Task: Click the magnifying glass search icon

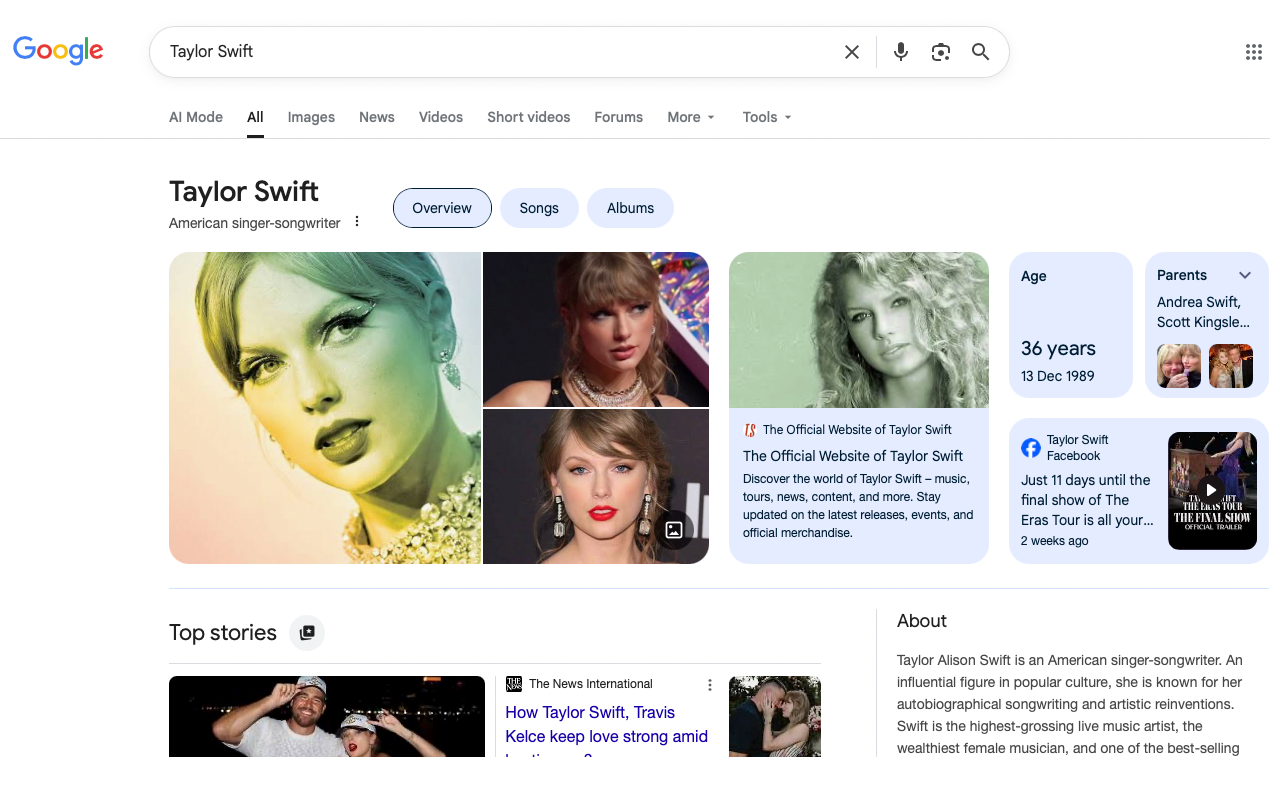Action: pyautogui.click(x=981, y=52)
